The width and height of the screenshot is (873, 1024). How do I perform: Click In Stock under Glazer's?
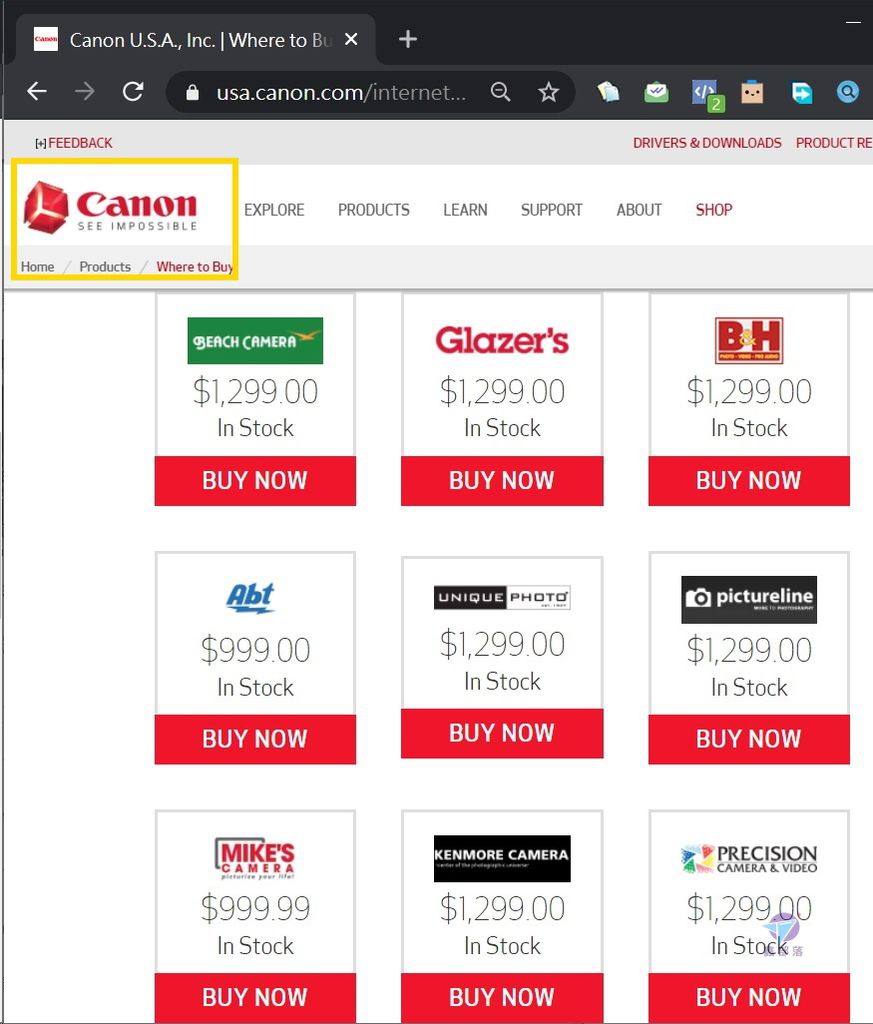502,428
